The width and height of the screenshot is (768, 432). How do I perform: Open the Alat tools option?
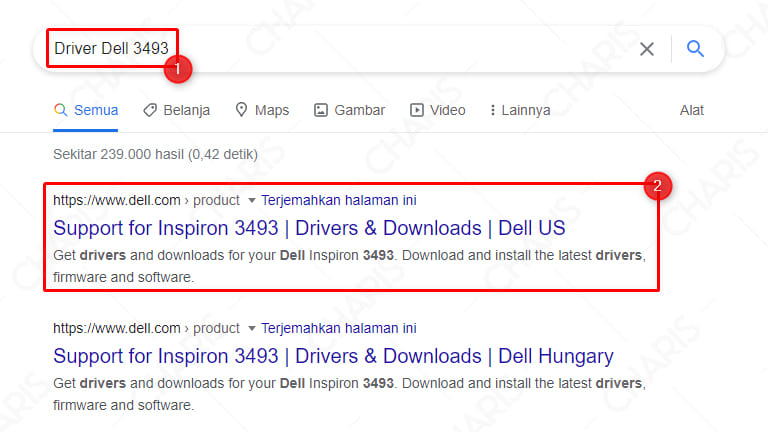pyautogui.click(x=692, y=110)
